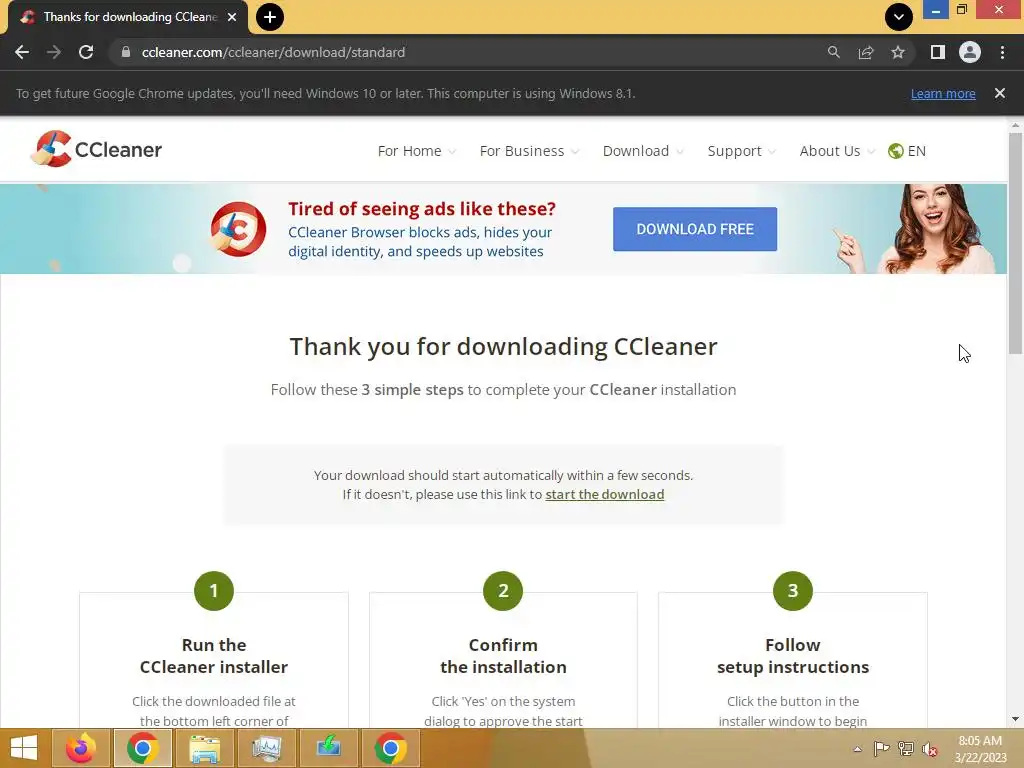Click the muted volume tray icon
Image resolution: width=1024 pixels, height=768 pixels.
coord(930,749)
